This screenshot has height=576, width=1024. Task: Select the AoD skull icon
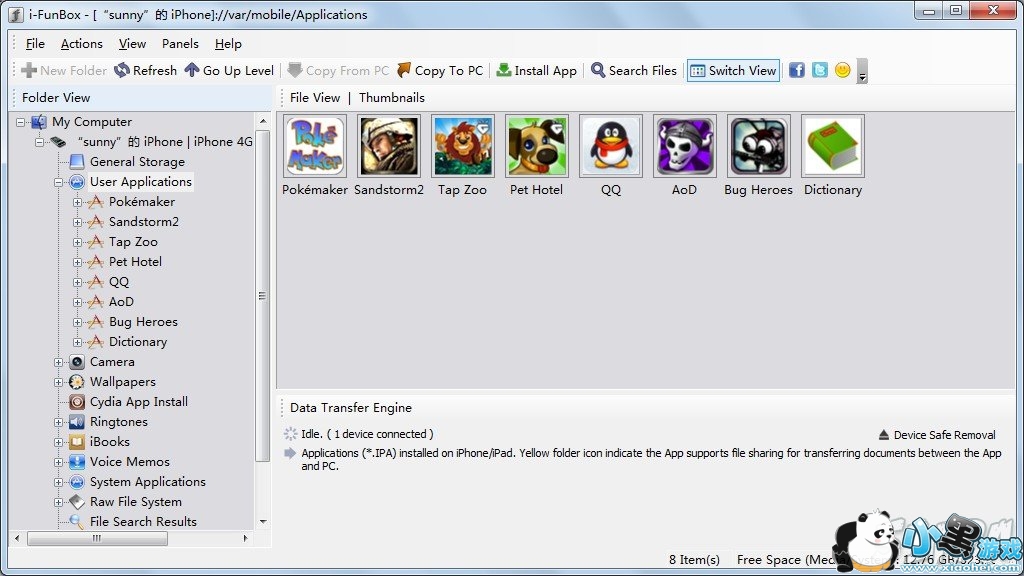click(684, 146)
